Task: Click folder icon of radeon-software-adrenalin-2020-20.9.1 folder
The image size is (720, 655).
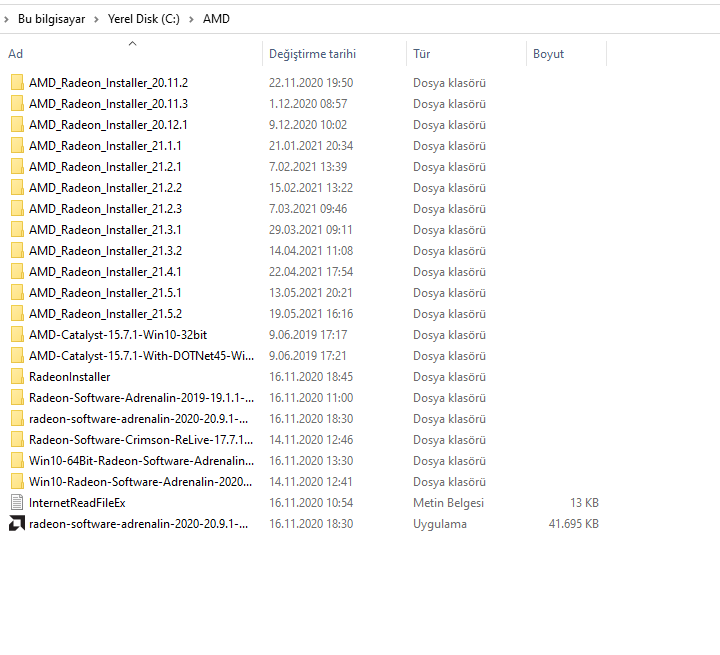Action: click(17, 419)
